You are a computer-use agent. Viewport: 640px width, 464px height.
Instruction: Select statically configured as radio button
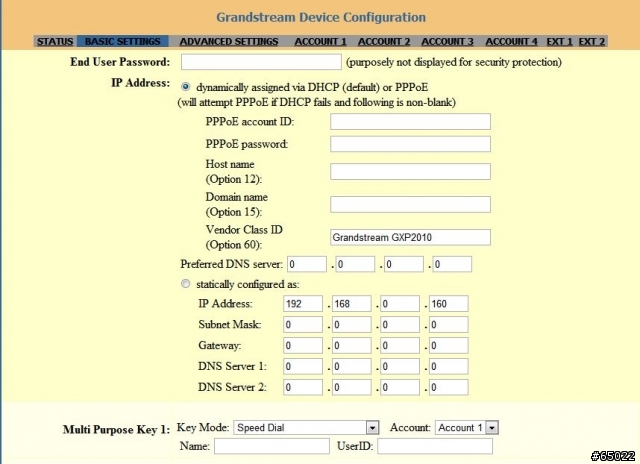pos(185,284)
